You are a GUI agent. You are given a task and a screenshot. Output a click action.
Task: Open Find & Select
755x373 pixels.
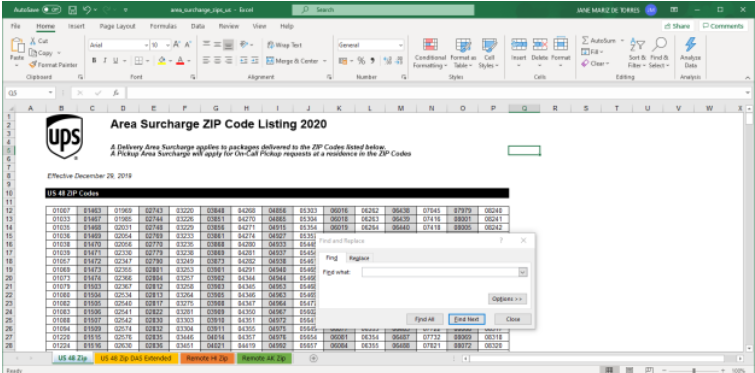[x=659, y=53]
